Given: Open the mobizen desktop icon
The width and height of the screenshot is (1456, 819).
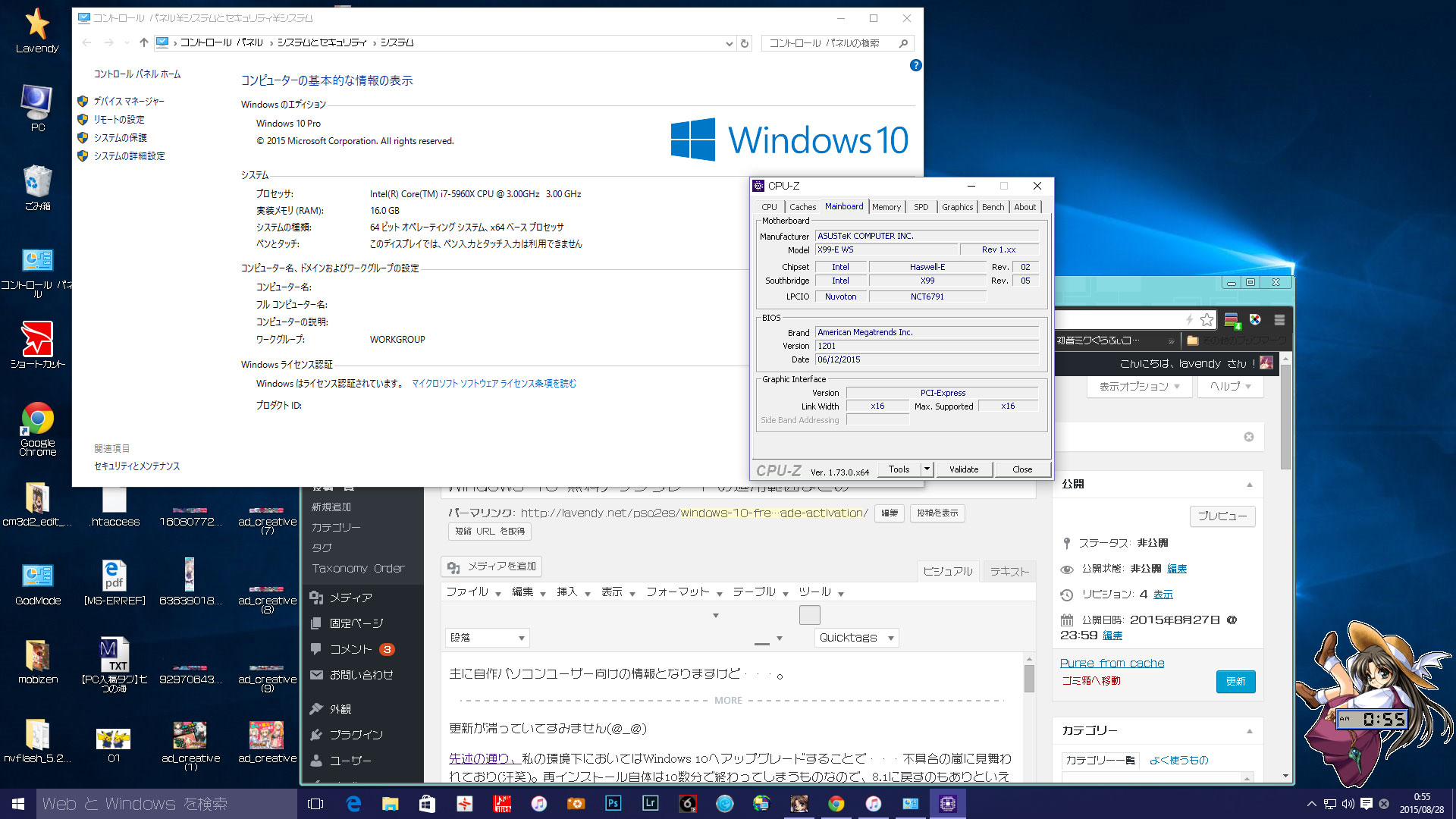Looking at the screenshot, I should click(x=37, y=661).
